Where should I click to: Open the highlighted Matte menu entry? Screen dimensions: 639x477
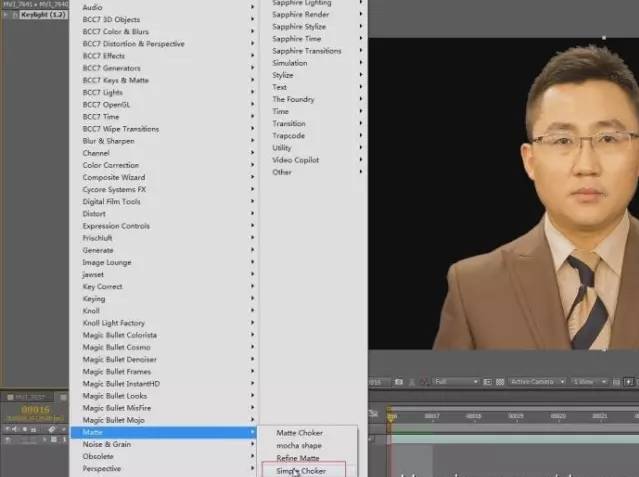coord(163,432)
